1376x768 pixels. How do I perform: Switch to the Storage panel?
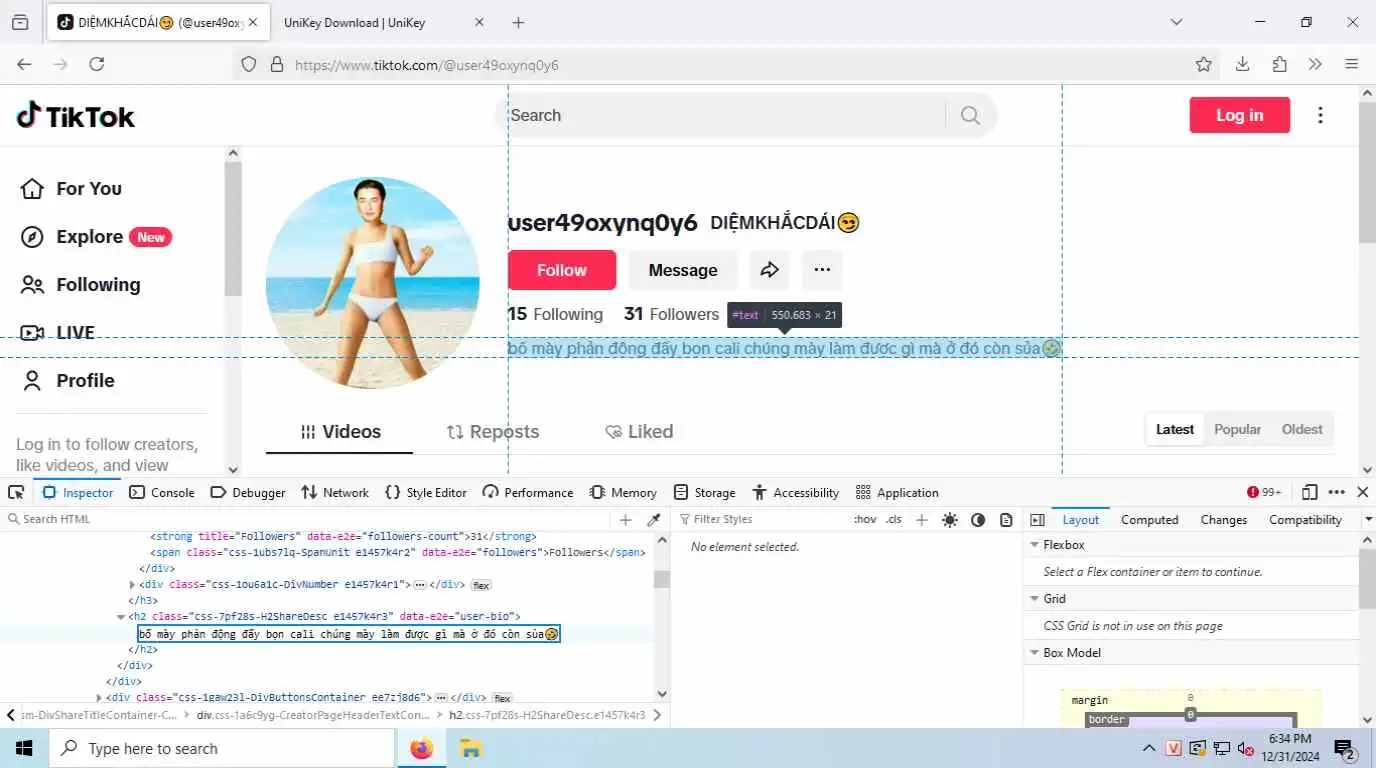coord(705,492)
